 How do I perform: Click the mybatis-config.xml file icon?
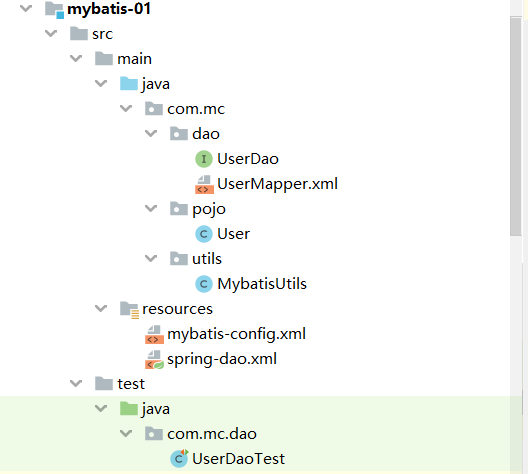tap(154, 335)
